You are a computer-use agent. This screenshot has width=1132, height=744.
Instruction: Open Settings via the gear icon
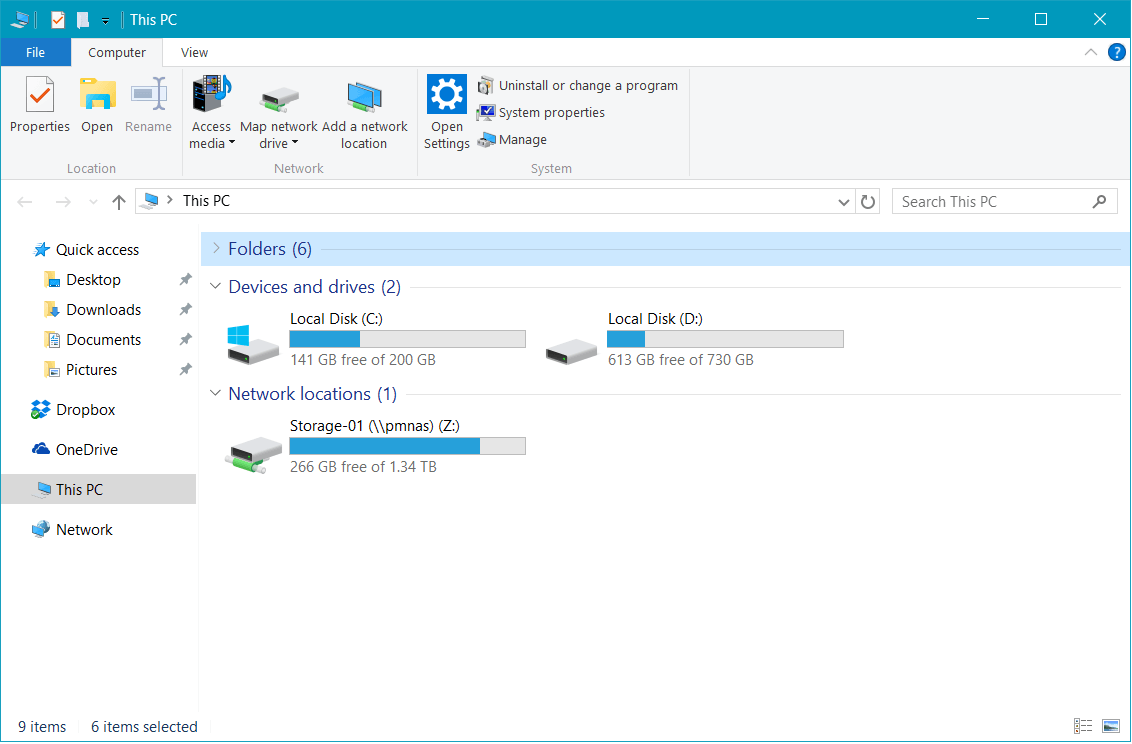click(x=446, y=95)
